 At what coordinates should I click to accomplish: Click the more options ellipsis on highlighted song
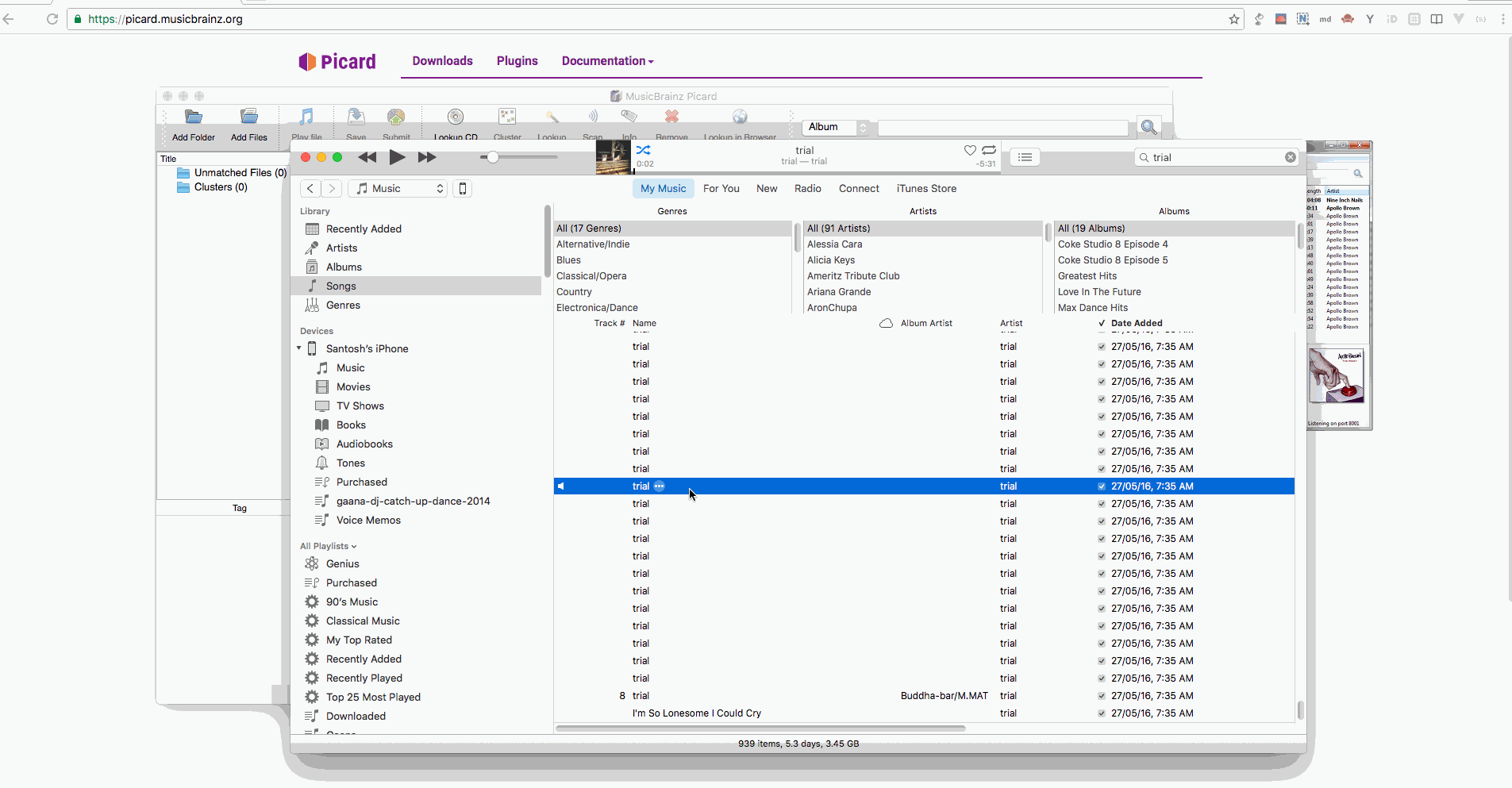(x=660, y=486)
